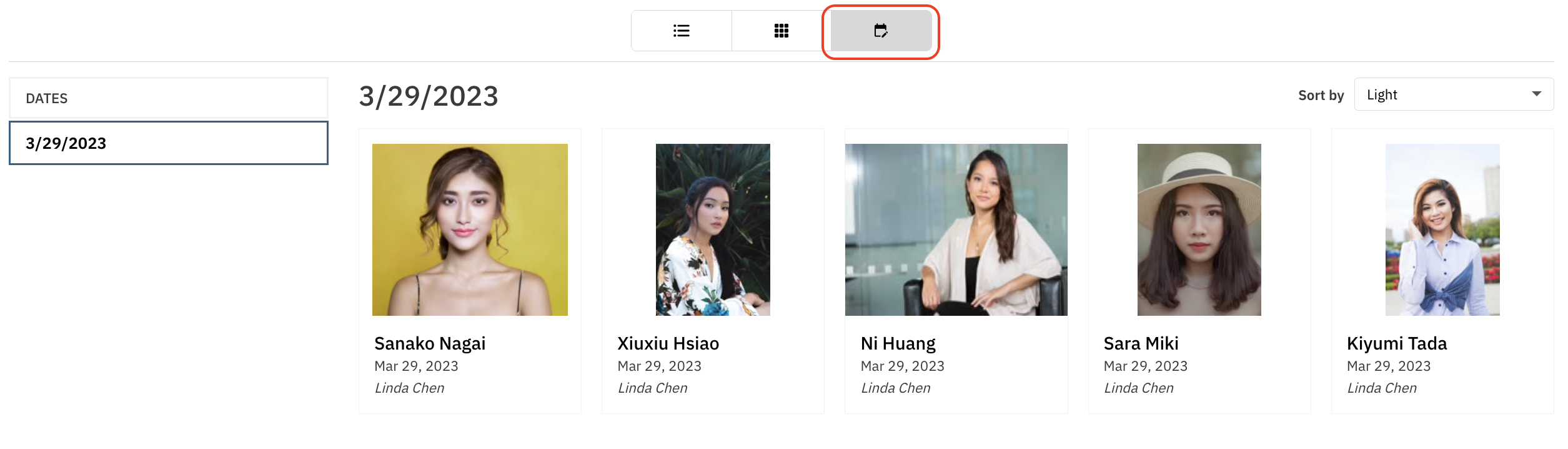This screenshot has width=1568, height=449.
Task: Open Ni Huang's photo thumbnail
Action: (956, 230)
